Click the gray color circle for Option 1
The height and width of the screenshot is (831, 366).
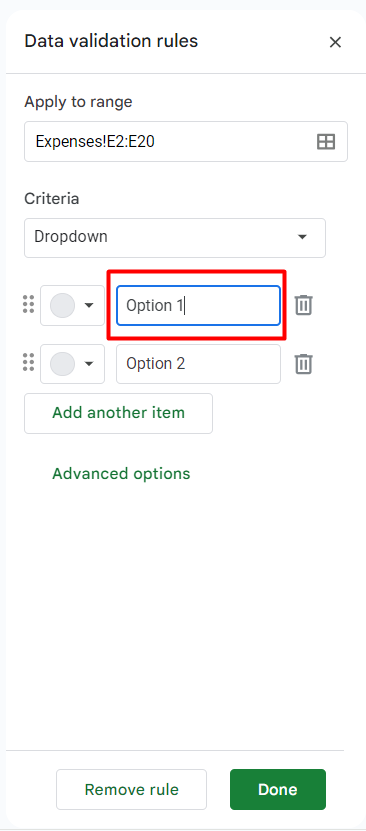pyautogui.click(x=63, y=305)
